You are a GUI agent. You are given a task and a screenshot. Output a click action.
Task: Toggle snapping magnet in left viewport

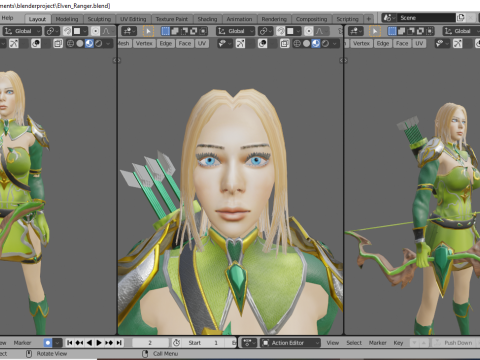coord(67,31)
